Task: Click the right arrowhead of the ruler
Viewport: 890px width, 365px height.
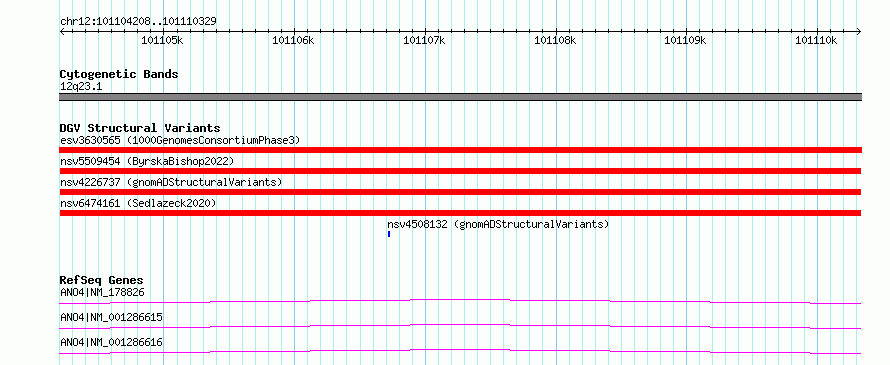Action: 859,32
